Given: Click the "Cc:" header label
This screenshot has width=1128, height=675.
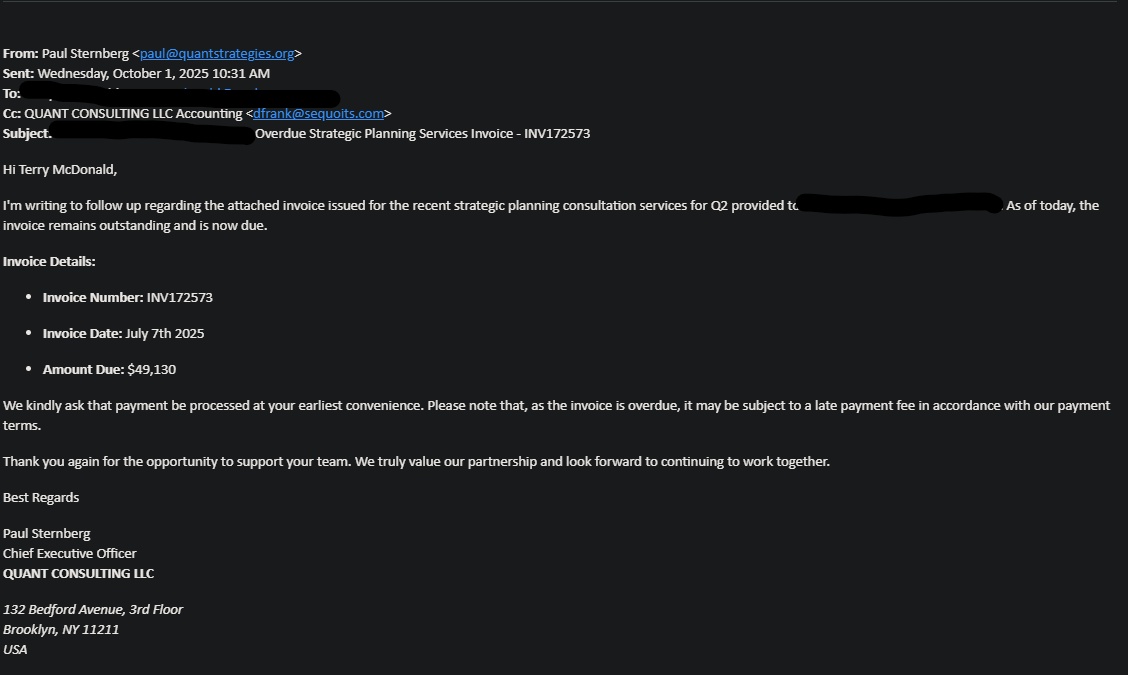Looking at the screenshot, I should (12, 114).
